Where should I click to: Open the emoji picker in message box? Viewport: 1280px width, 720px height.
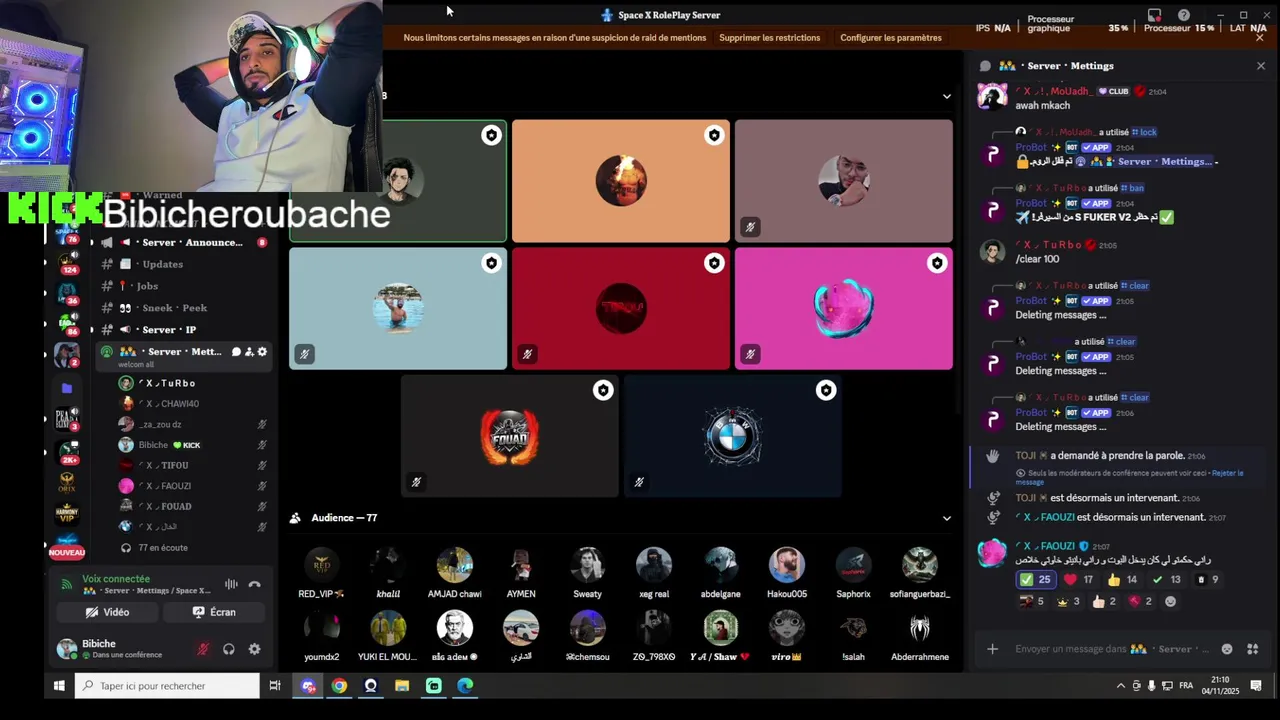1227,649
